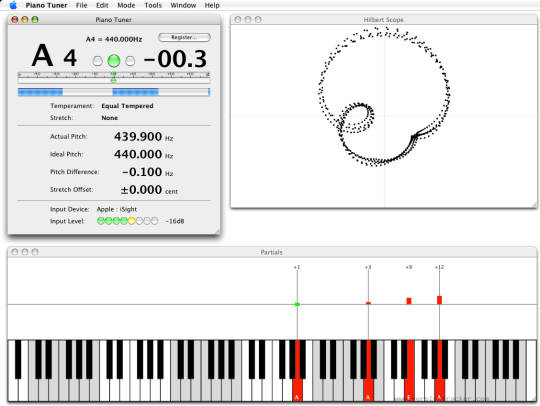
Task: Close the Partials window
Action: 15,252
